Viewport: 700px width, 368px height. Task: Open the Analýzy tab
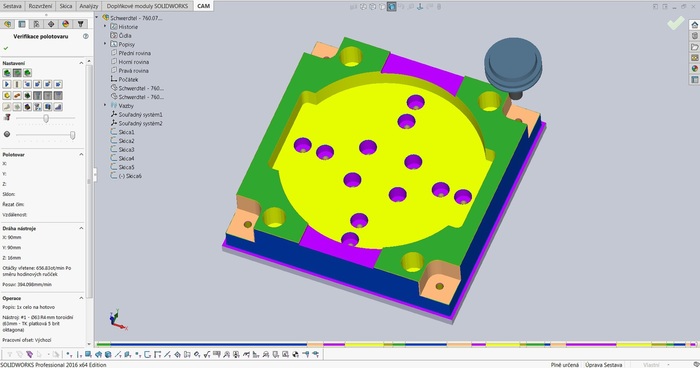[88, 6]
